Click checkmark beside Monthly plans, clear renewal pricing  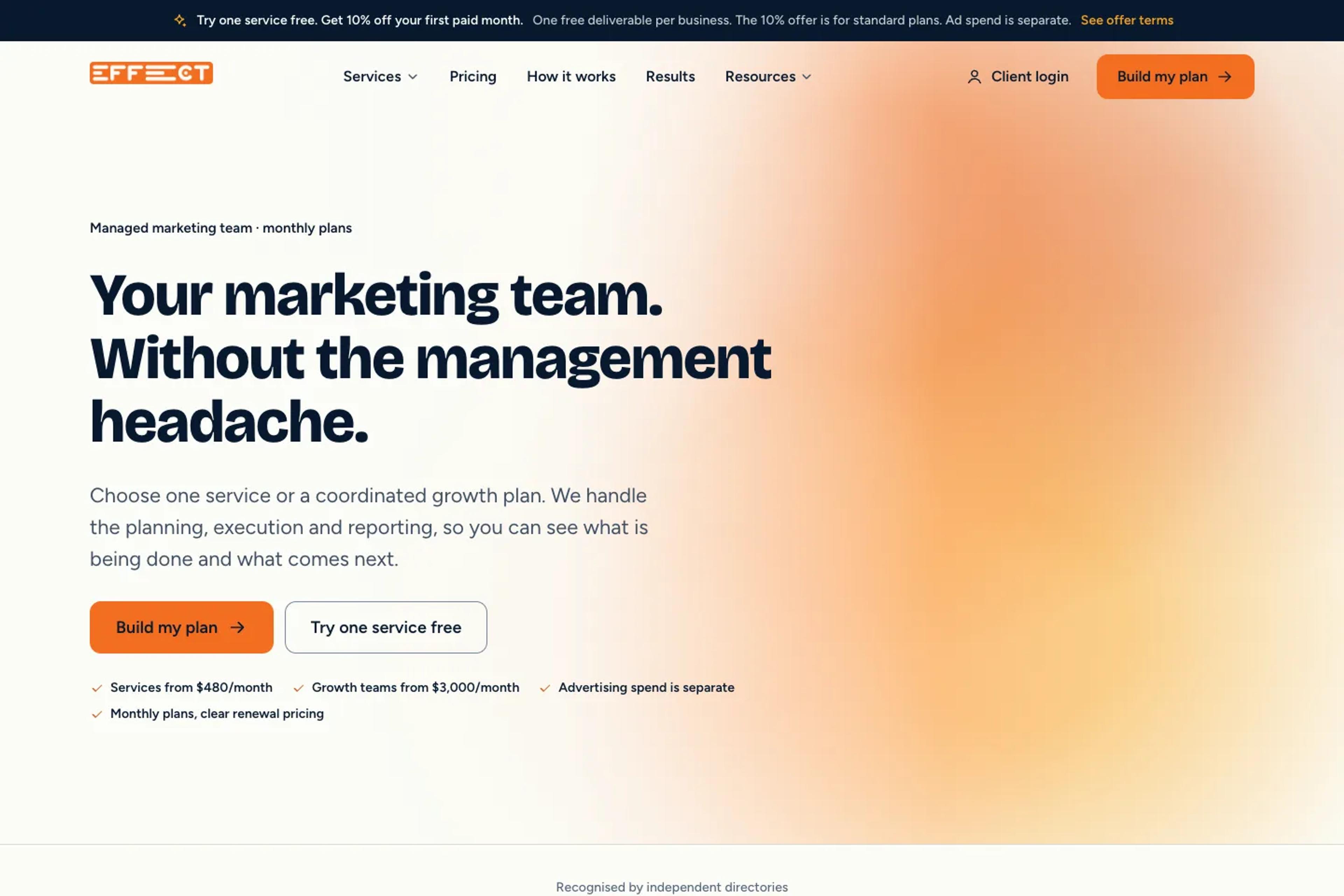97,714
